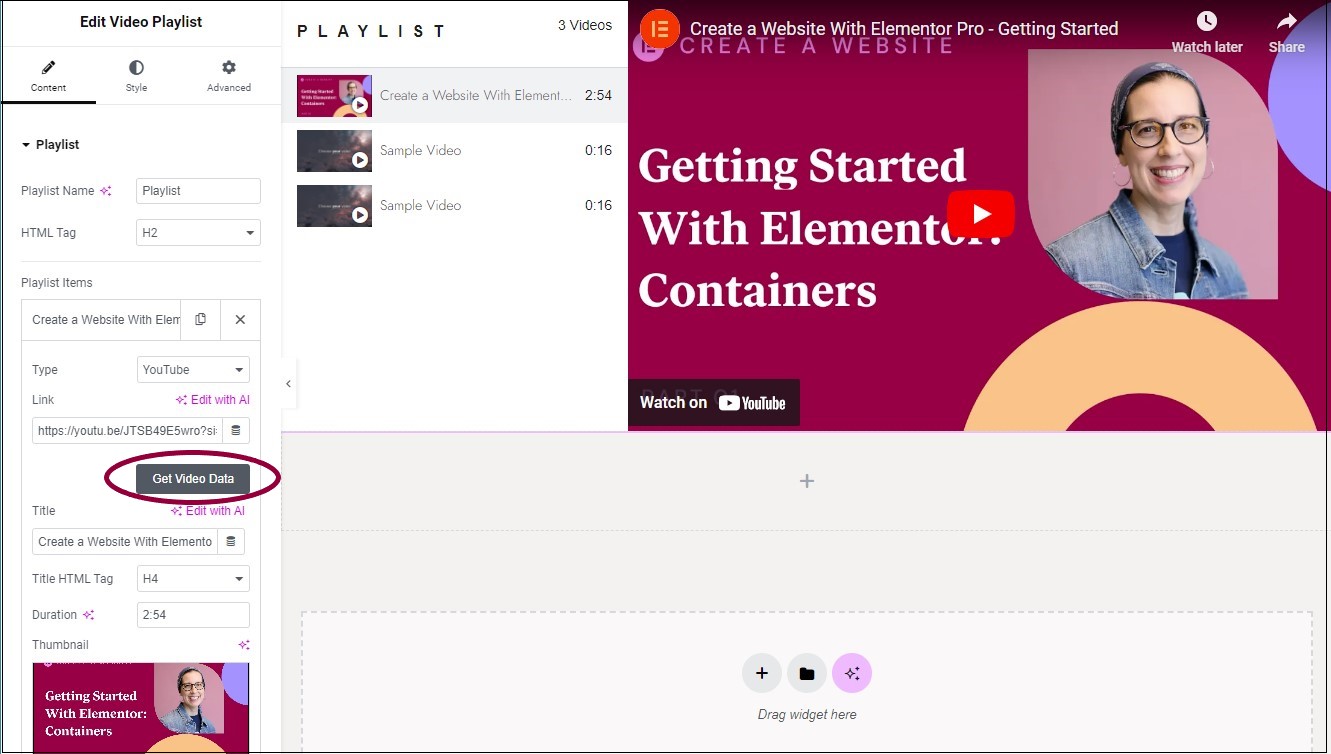Click Edit with AI next to Title

tap(208, 511)
